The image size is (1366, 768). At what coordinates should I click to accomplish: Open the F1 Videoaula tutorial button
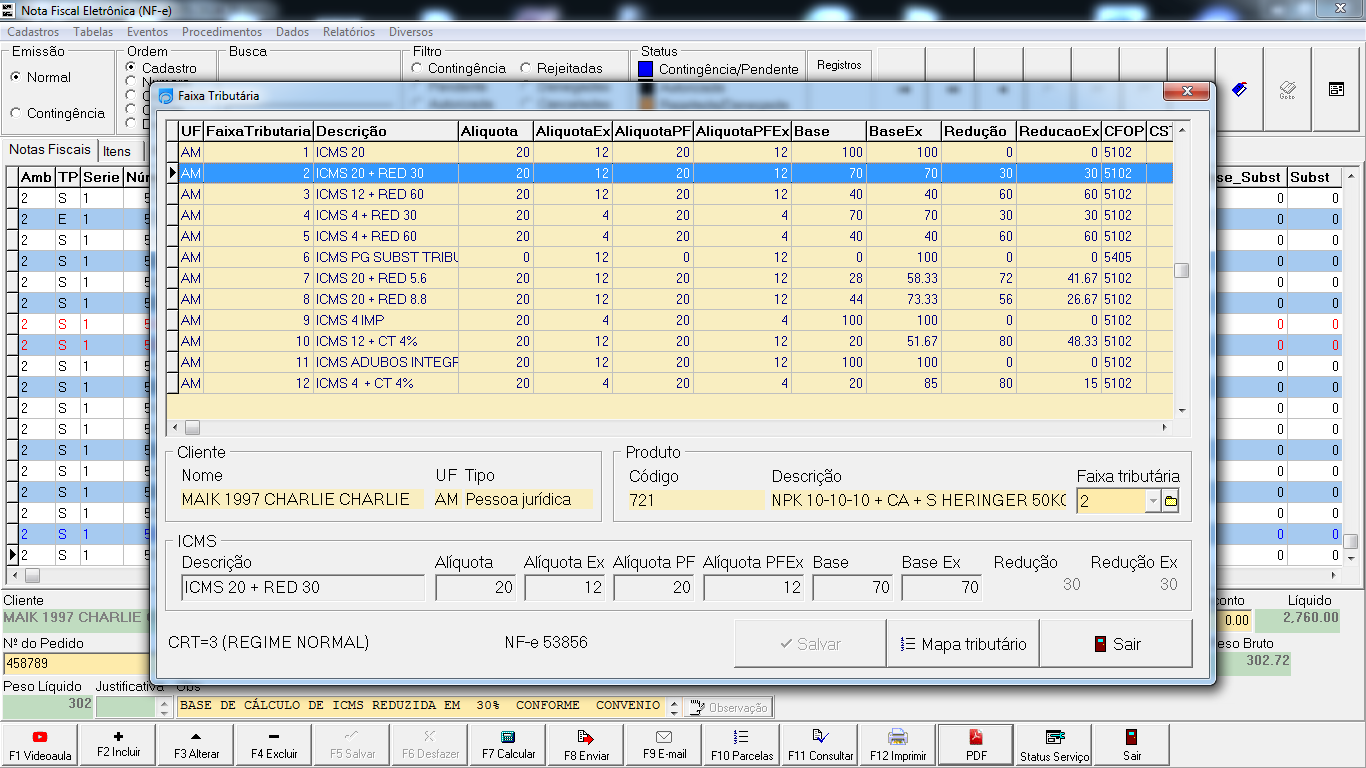[x=40, y=745]
